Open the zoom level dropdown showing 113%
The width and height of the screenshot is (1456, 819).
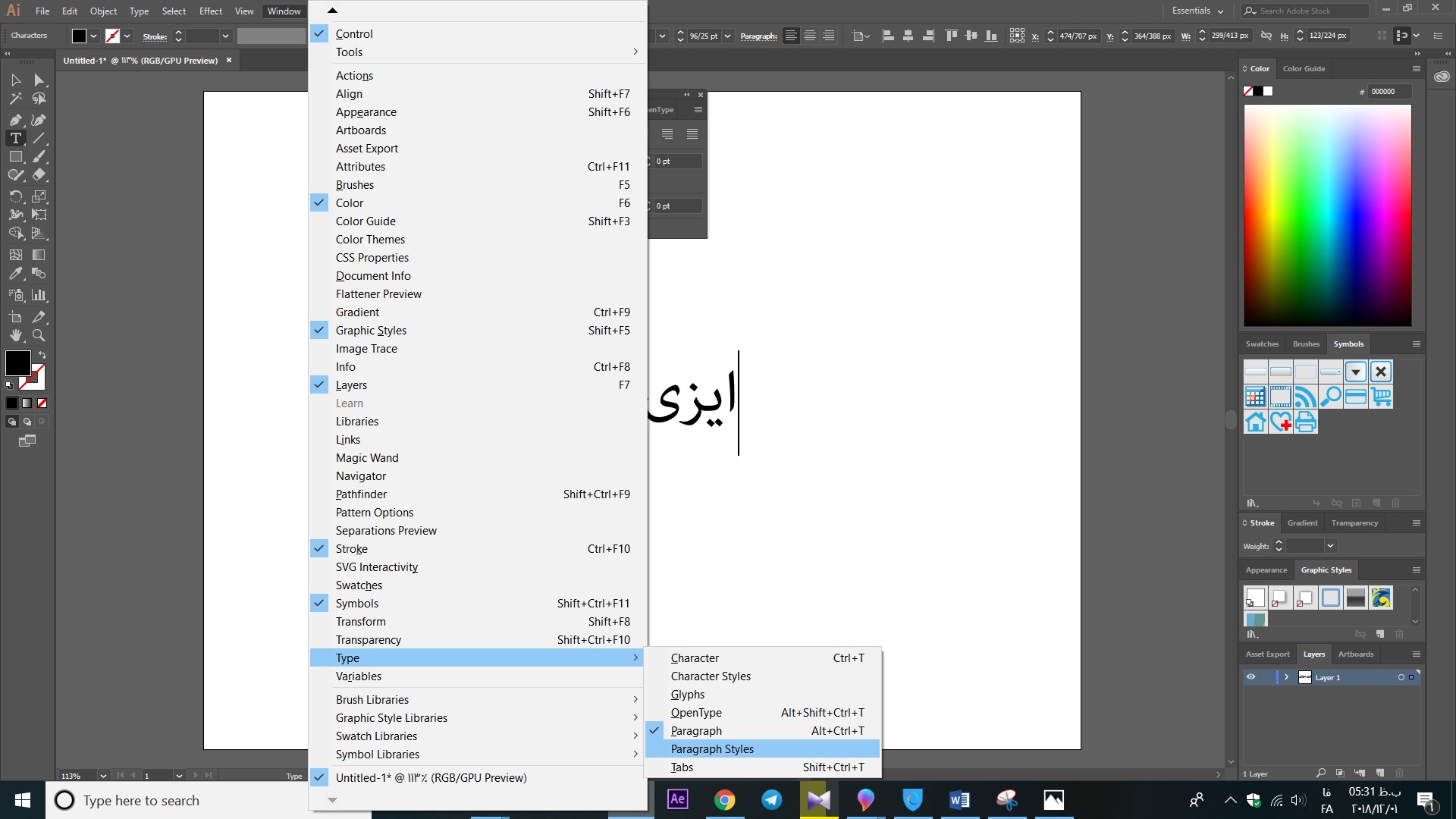(x=104, y=775)
